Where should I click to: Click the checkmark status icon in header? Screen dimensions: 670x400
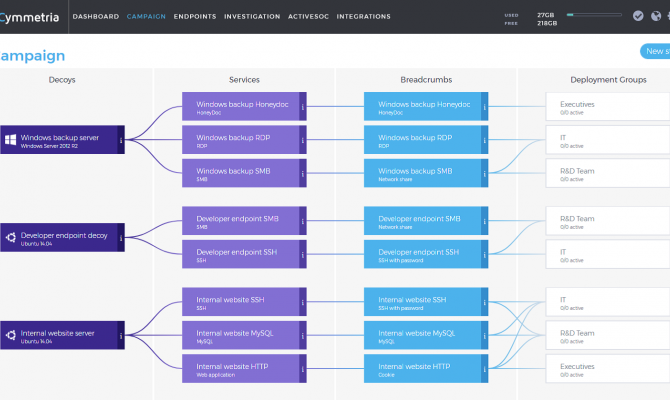point(638,16)
